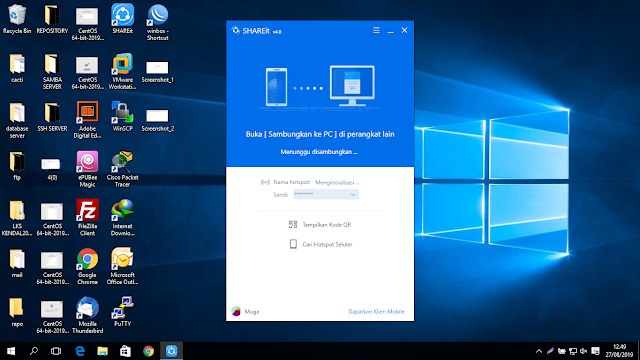Image resolution: width=640 pixels, height=360 pixels.
Task: Open File Explorer from taskbar
Action: click(x=102, y=351)
